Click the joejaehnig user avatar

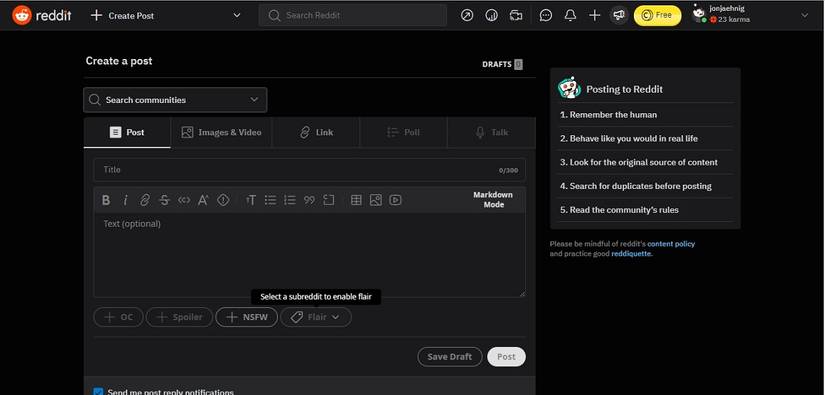tap(699, 13)
